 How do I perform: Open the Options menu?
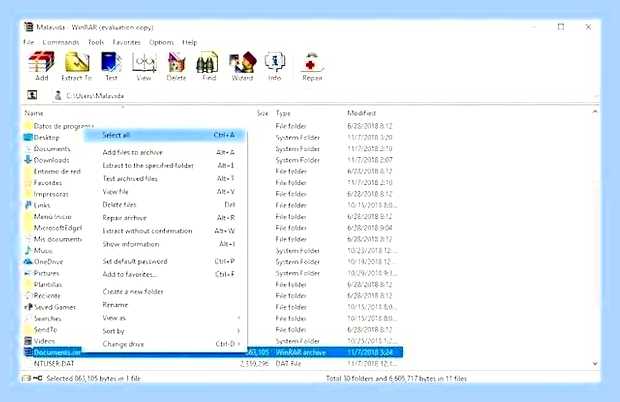pyautogui.click(x=161, y=42)
